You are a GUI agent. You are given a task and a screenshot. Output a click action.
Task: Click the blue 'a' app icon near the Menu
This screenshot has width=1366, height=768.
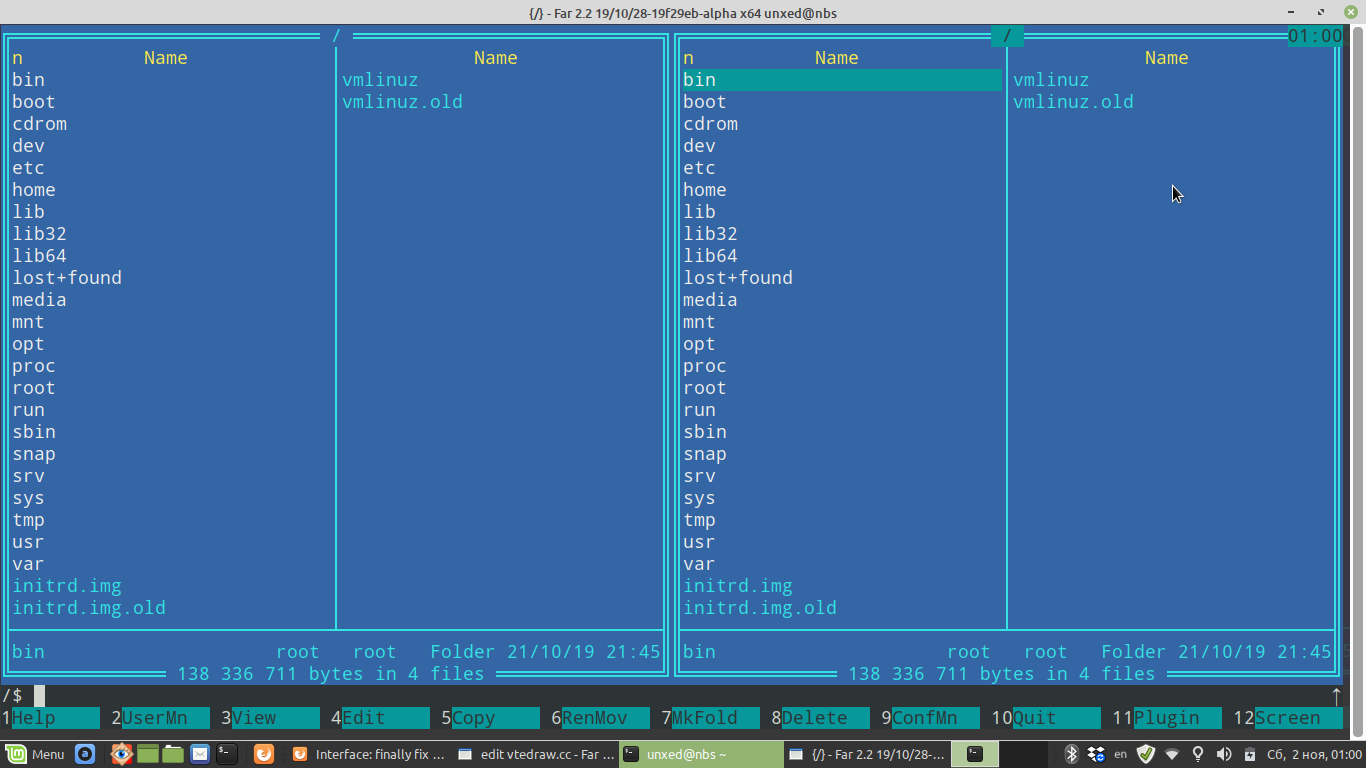click(85, 754)
